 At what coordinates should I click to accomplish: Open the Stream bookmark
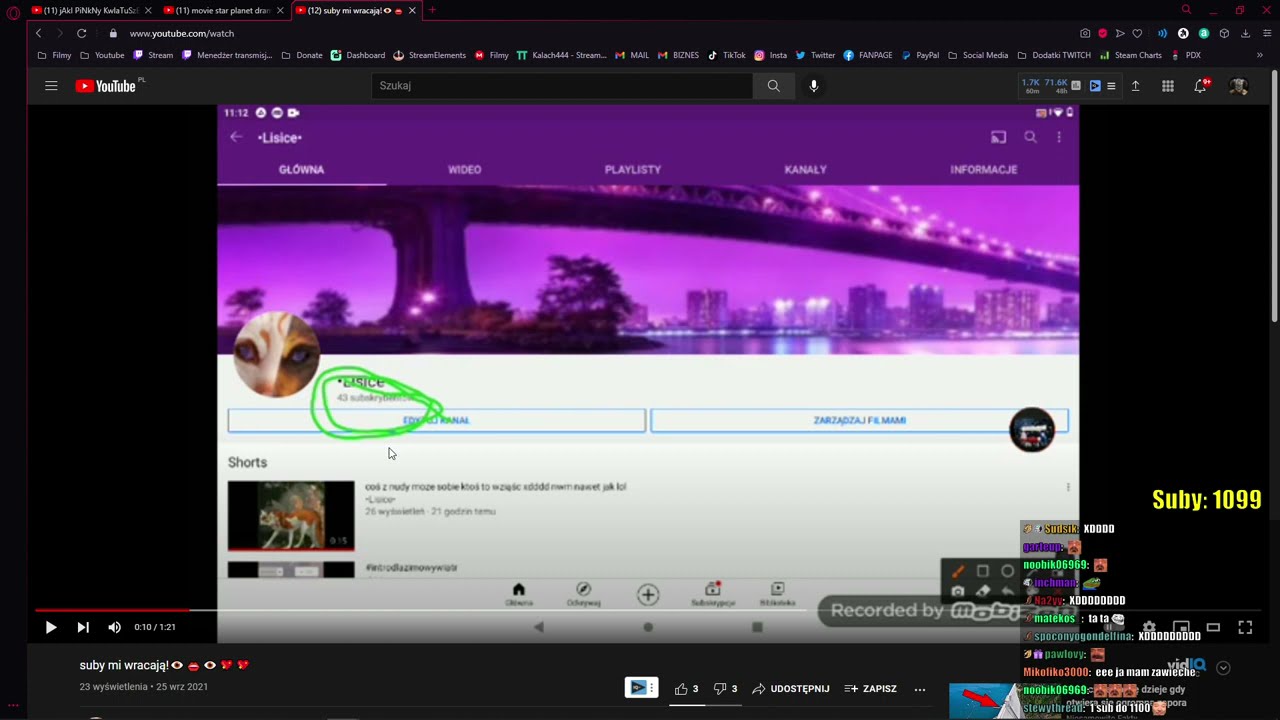153,55
